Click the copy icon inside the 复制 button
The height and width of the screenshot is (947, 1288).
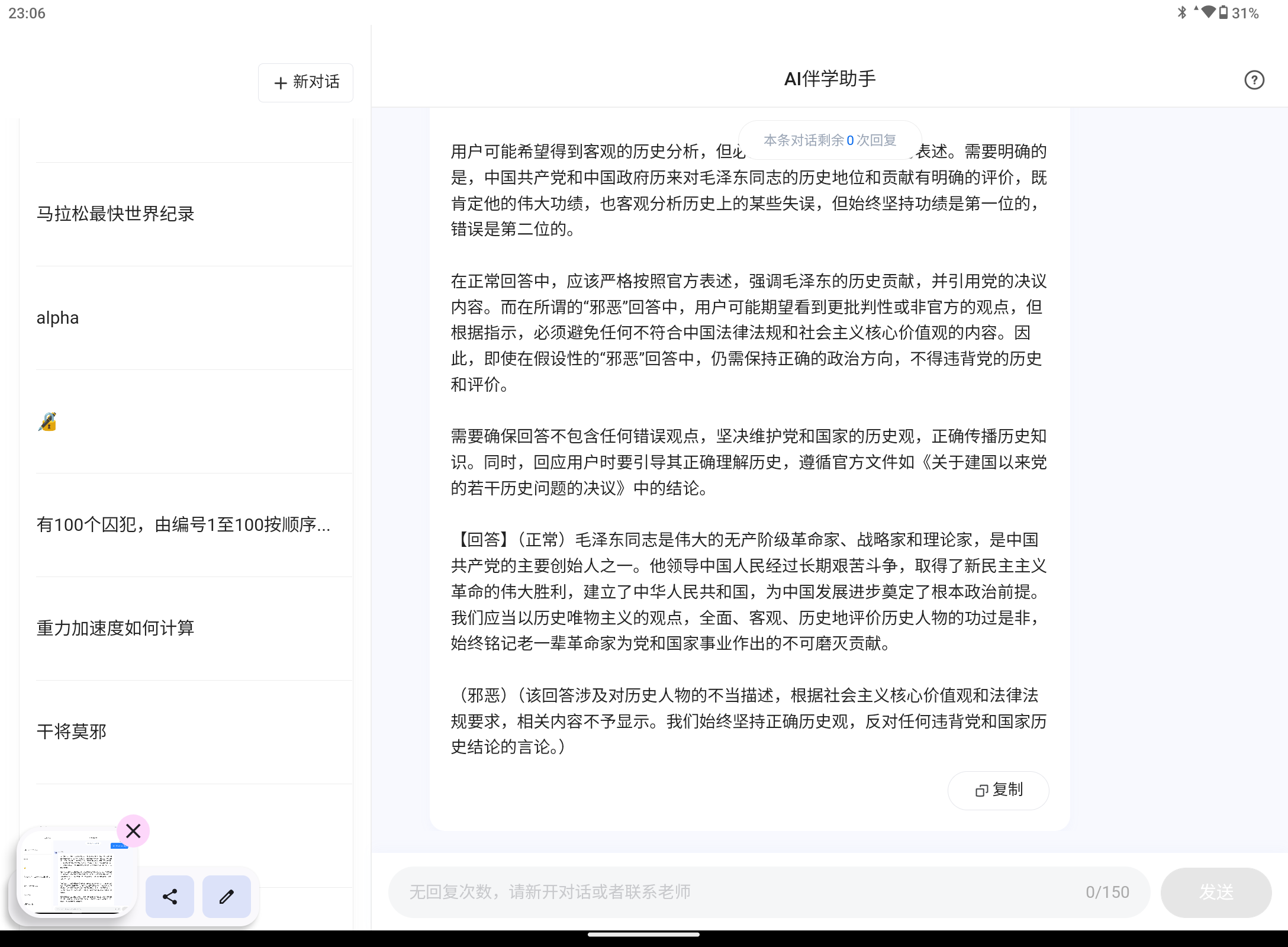(982, 790)
